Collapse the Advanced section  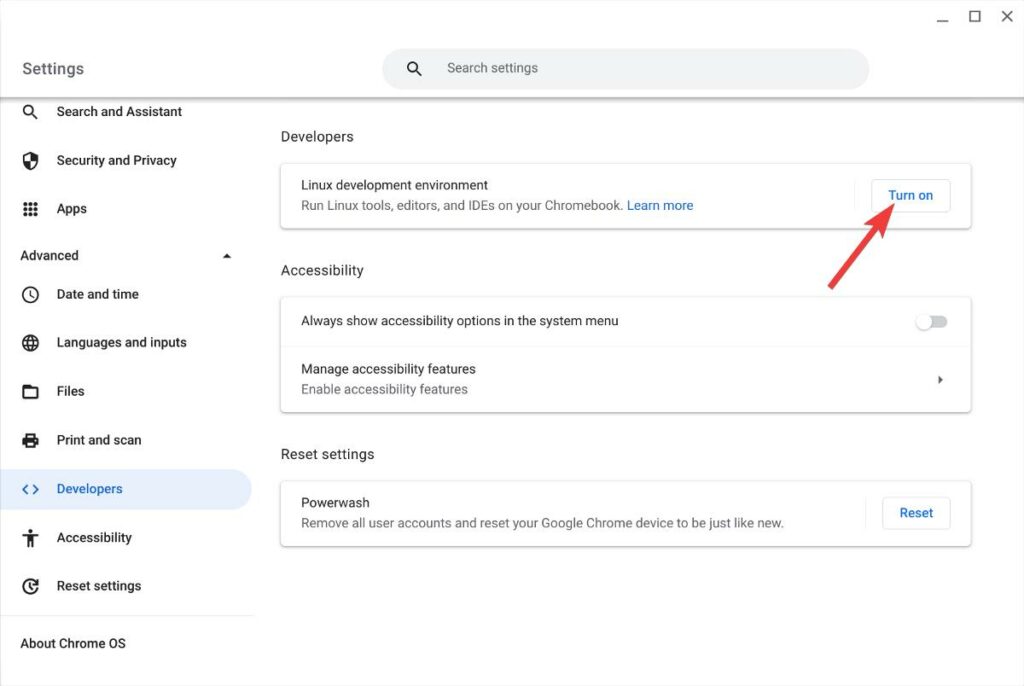(x=227, y=255)
